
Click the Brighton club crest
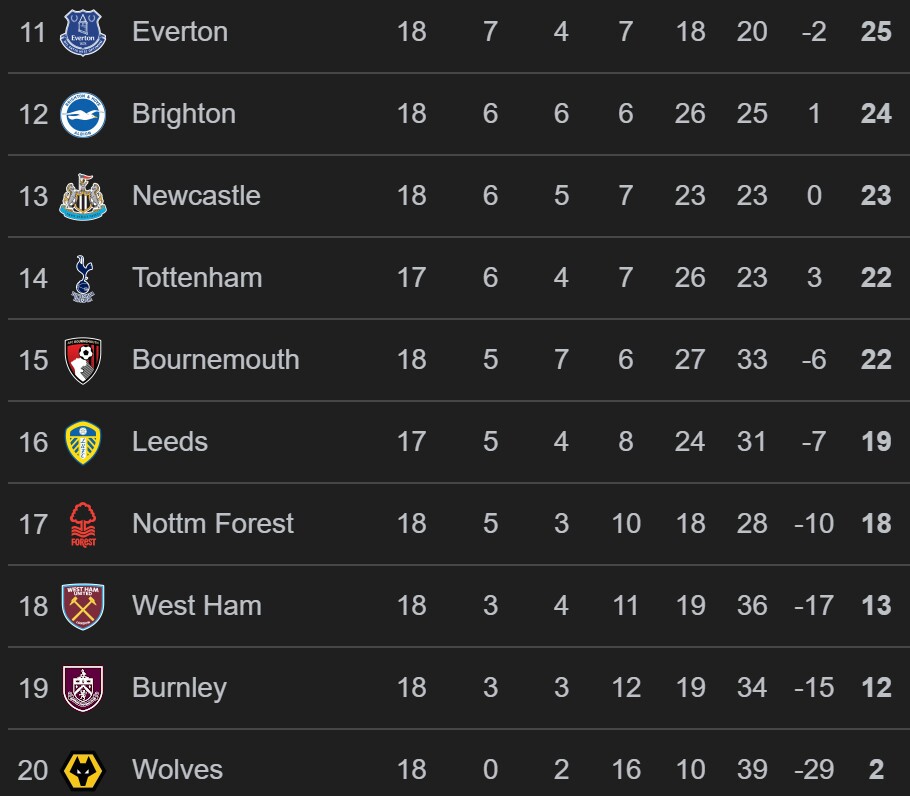click(83, 114)
